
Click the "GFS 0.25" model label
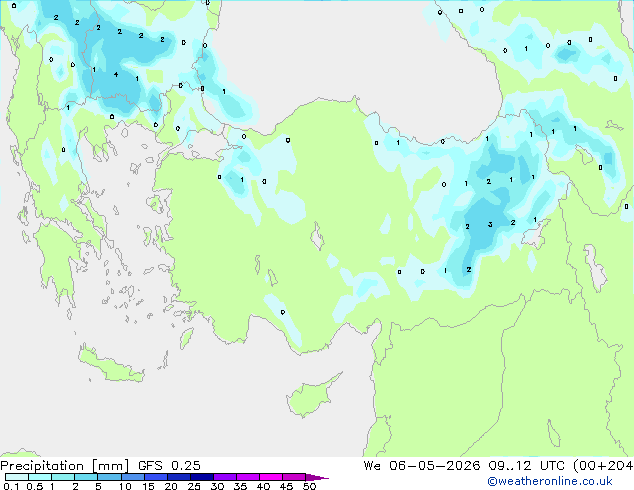pos(169,466)
